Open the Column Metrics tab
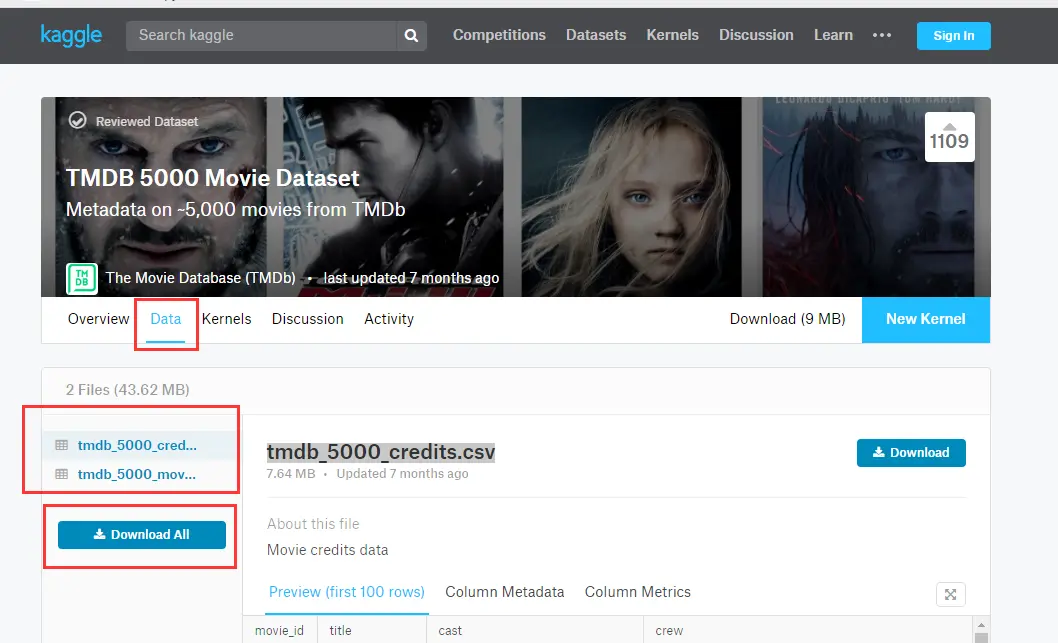1058x643 pixels. point(638,592)
